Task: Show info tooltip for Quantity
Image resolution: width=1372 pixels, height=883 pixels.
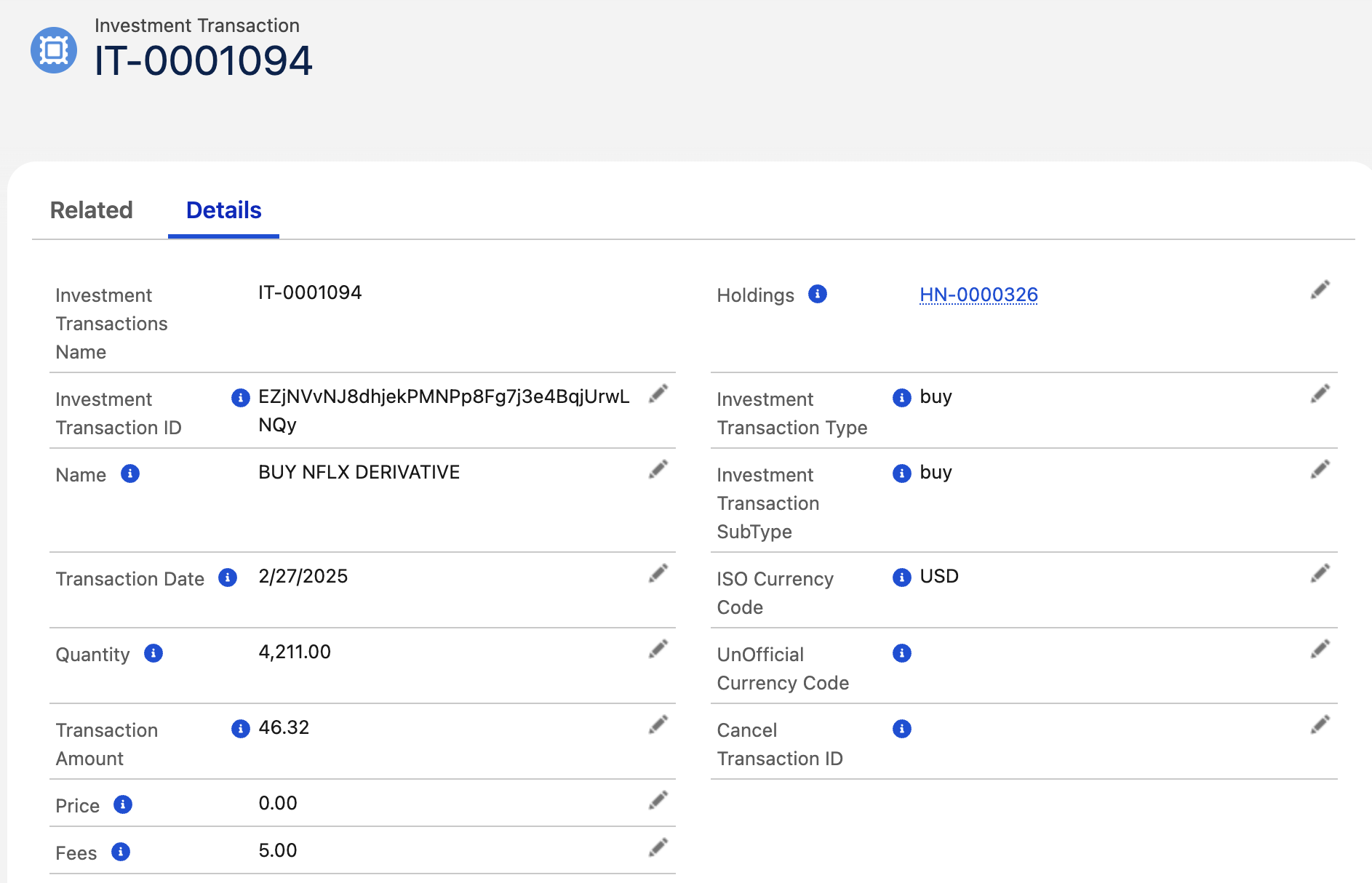Action: pyautogui.click(x=153, y=653)
